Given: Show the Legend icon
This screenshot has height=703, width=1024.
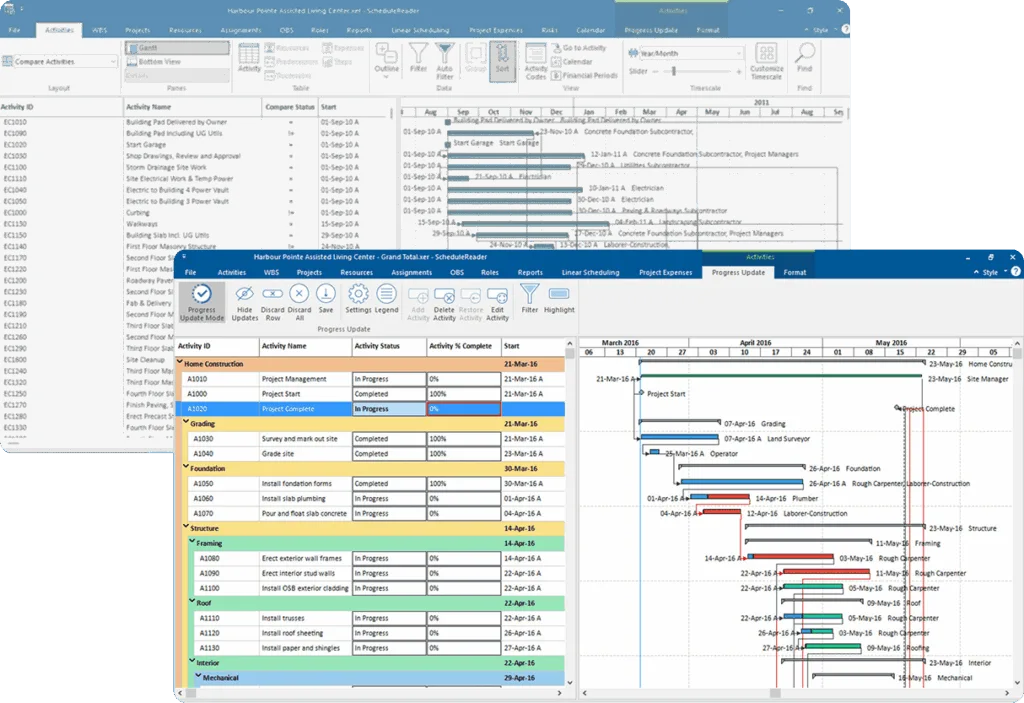Looking at the screenshot, I should point(386,299).
